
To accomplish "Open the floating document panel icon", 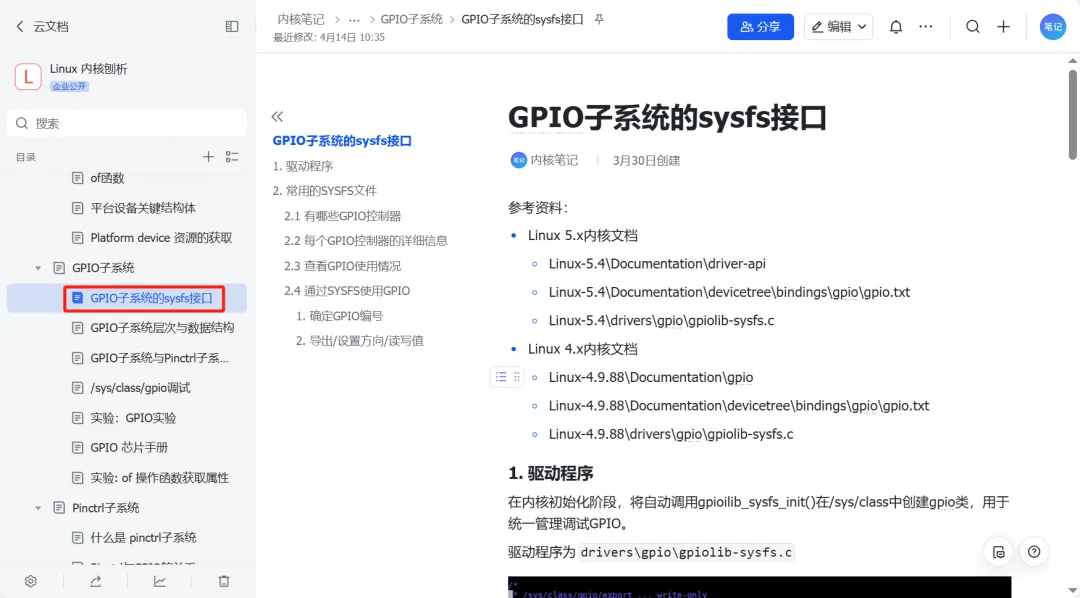I will [999, 552].
